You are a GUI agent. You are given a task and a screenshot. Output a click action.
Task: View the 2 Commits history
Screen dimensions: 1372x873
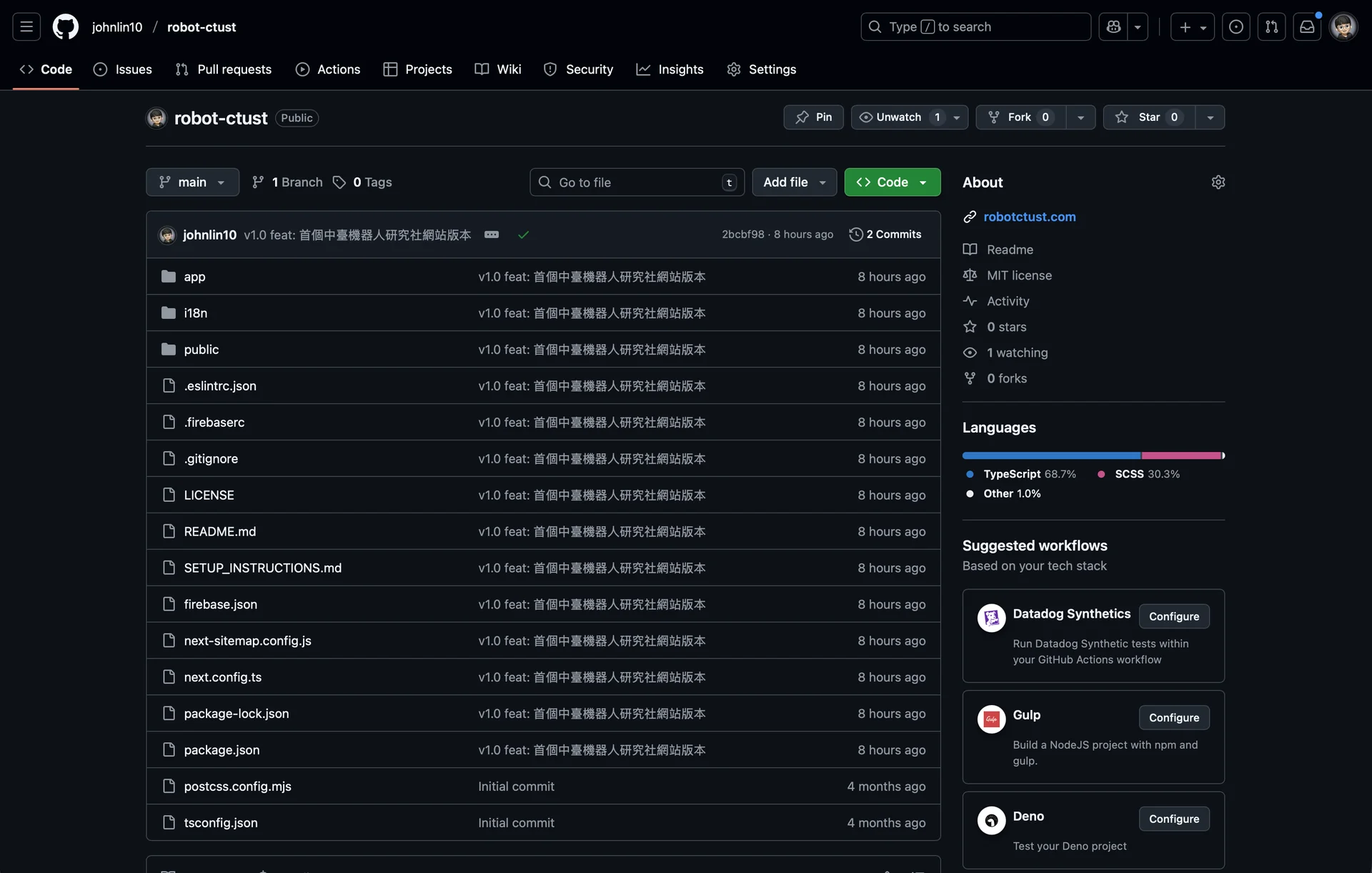point(885,235)
